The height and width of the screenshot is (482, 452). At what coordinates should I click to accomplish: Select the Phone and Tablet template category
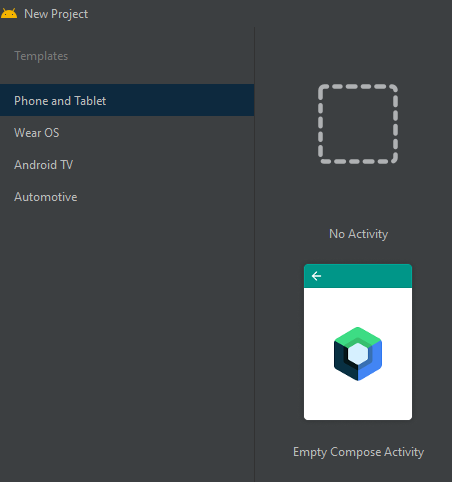[x=127, y=100]
